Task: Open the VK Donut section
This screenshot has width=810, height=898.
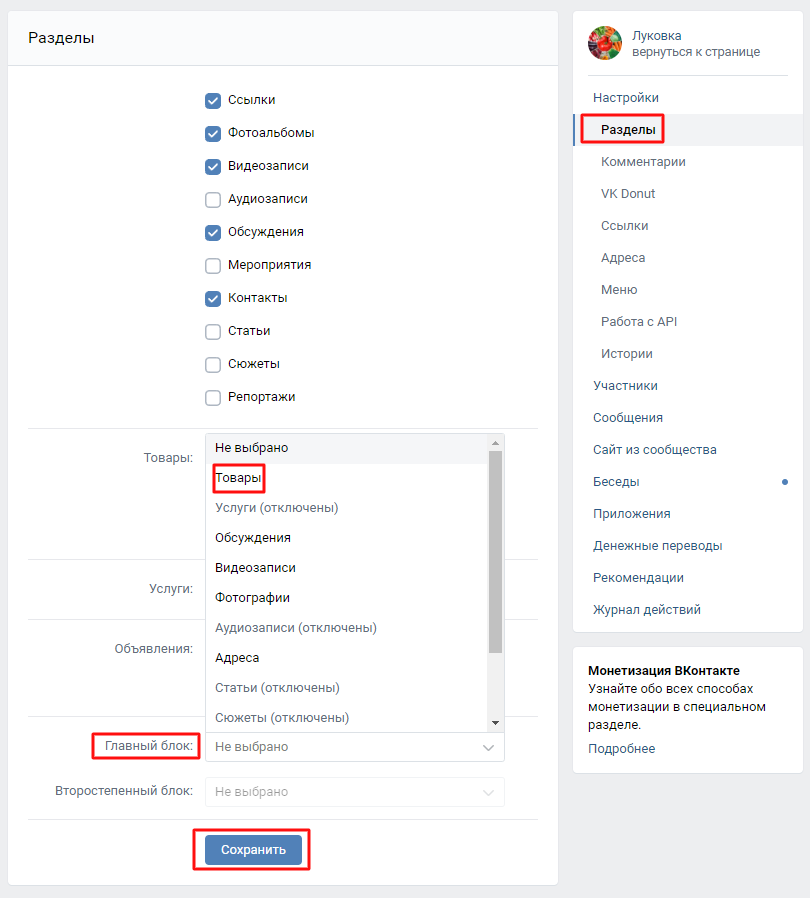Action: [628, 194]
